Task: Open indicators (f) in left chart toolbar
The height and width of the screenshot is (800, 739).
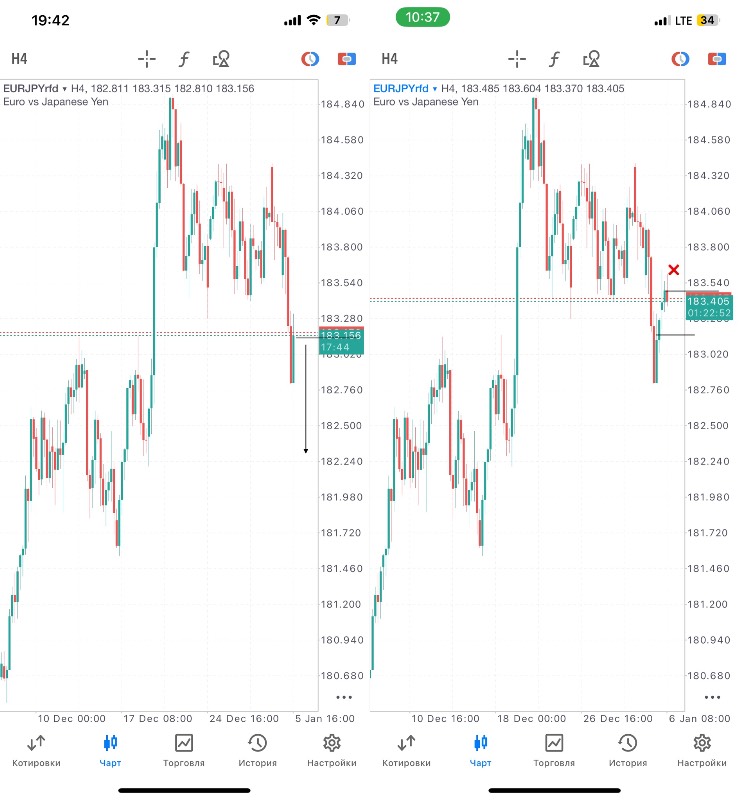Action: pyautogui.click(x=184, y=59)
